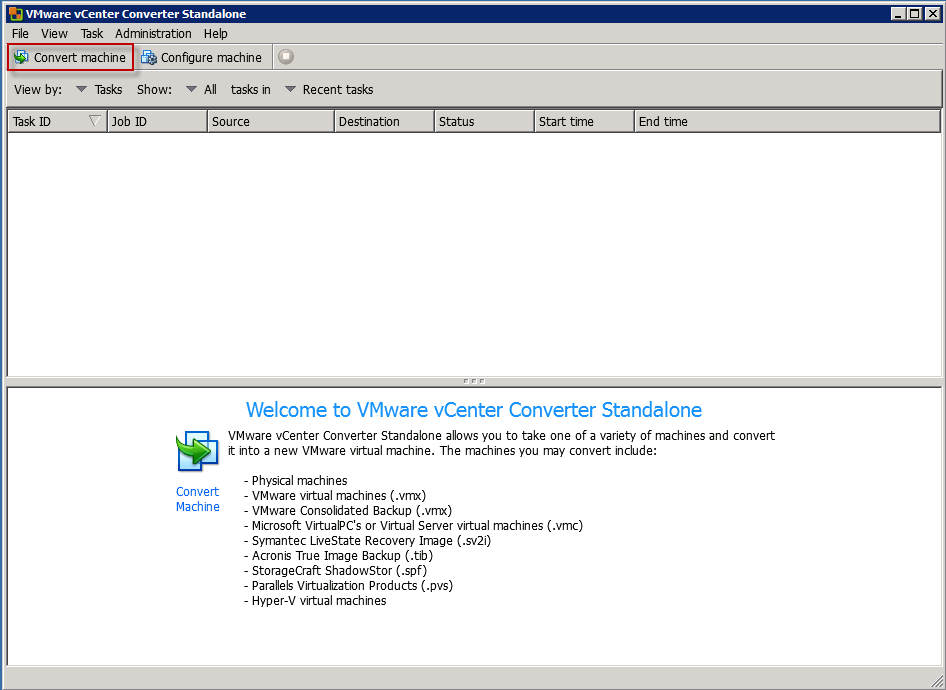
Task: Click the large Convert Machine arrow icon
Action: (197, 451)
